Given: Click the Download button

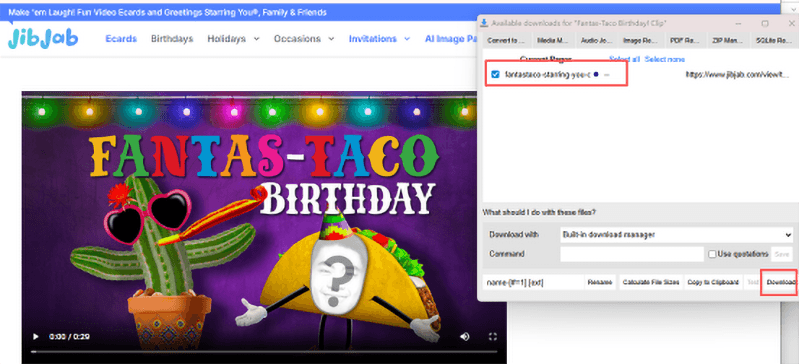Looking at the screenshot, I should (x=781, y=282).
